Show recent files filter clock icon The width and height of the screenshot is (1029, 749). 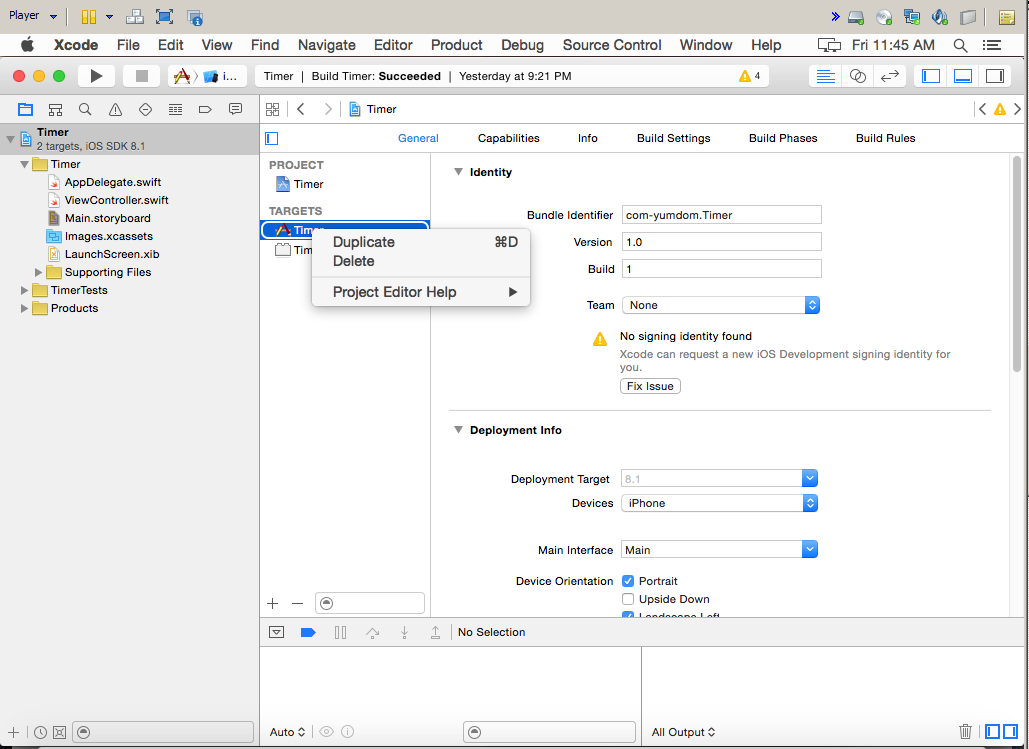(41, 732)
